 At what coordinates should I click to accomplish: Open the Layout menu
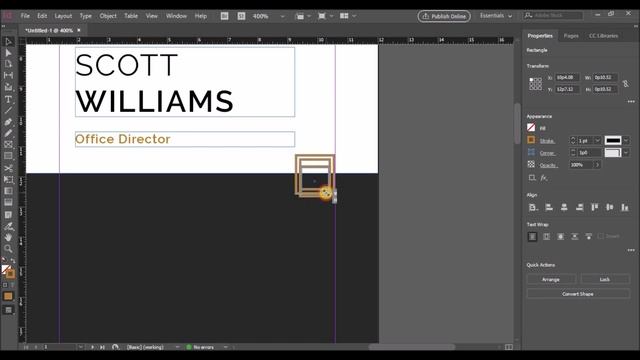pyautogui.click(x=63, y=16)
